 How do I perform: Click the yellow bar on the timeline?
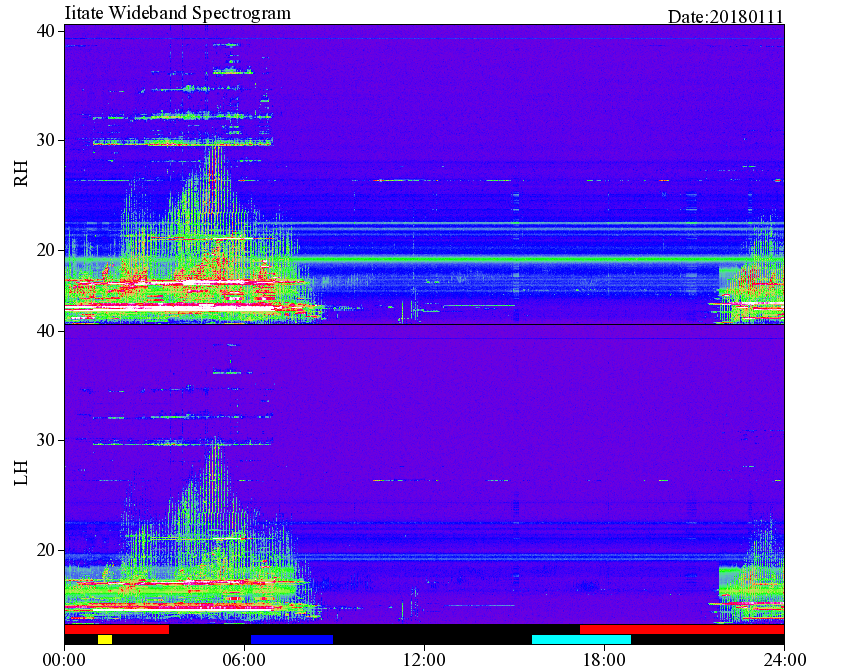coord(105,639)
